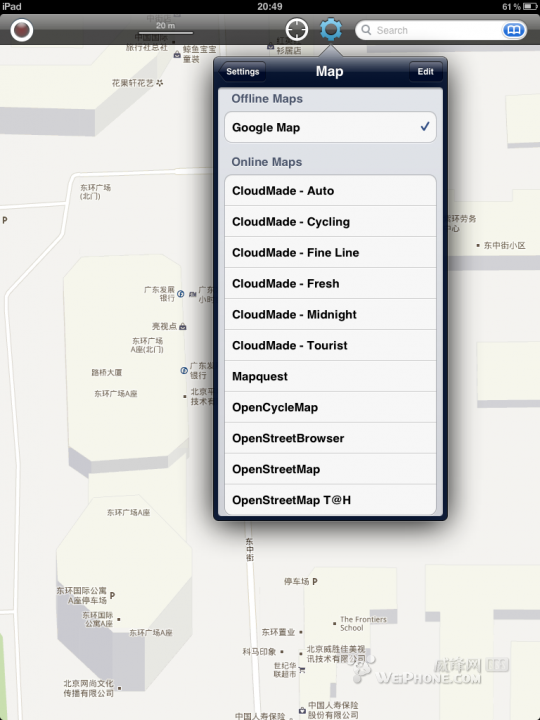Tap the checkmark beside Google Map

click(425, 126)
